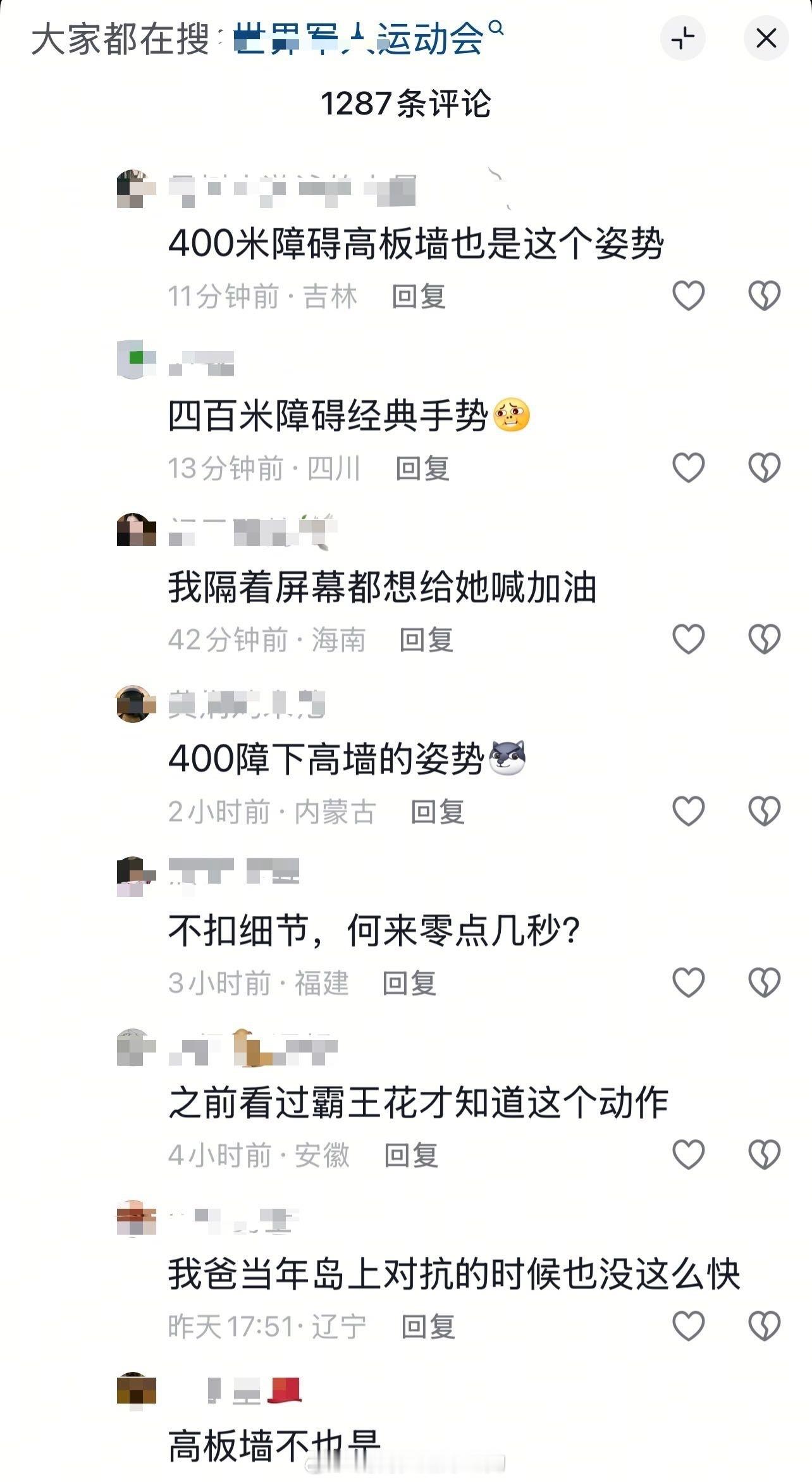Viewport: 812px width, 1482px height.
Task: Open avatar of 内蒙古 commenter
Action: tap(136, 703)
